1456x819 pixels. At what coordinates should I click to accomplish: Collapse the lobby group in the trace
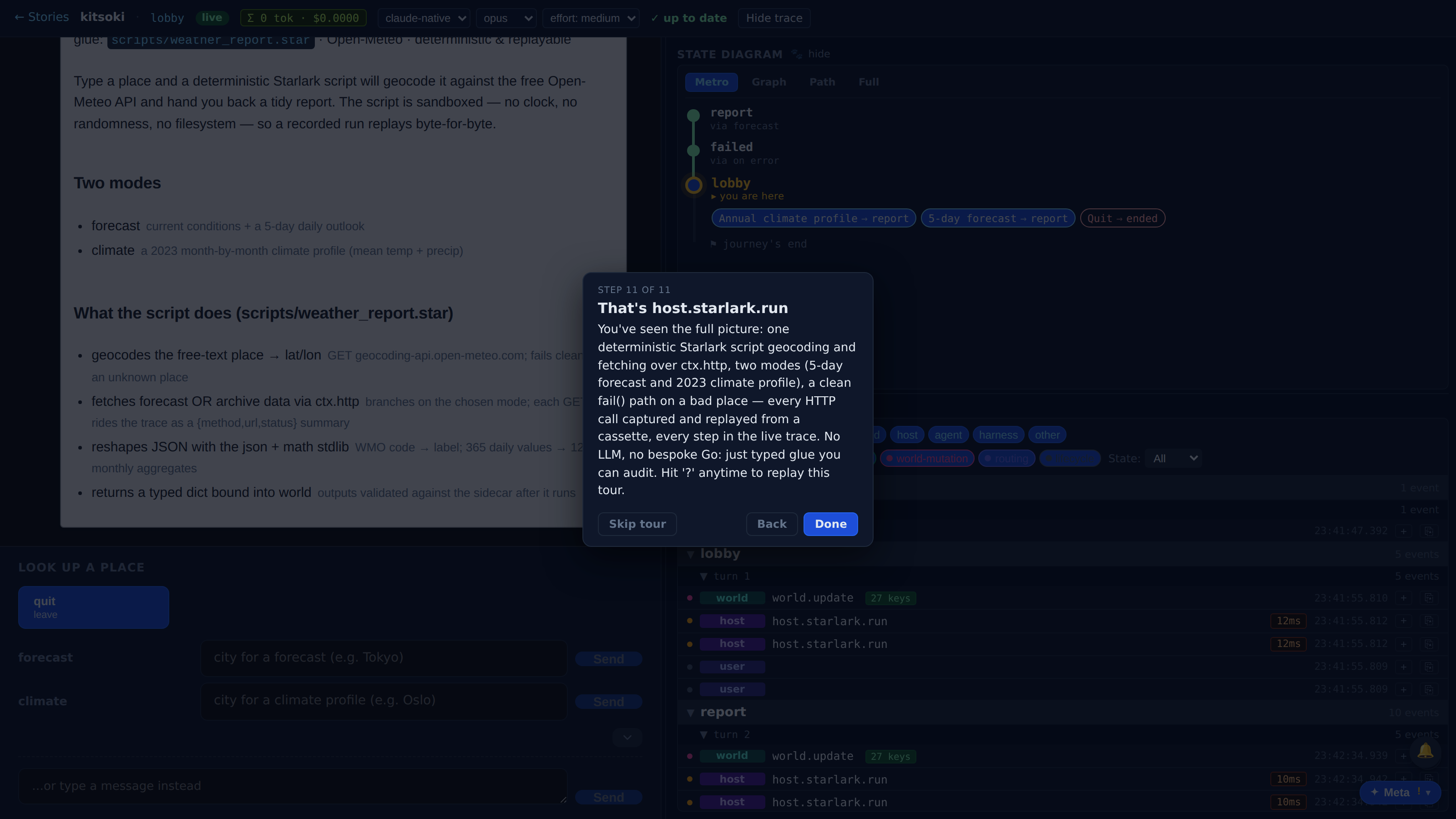691,554
